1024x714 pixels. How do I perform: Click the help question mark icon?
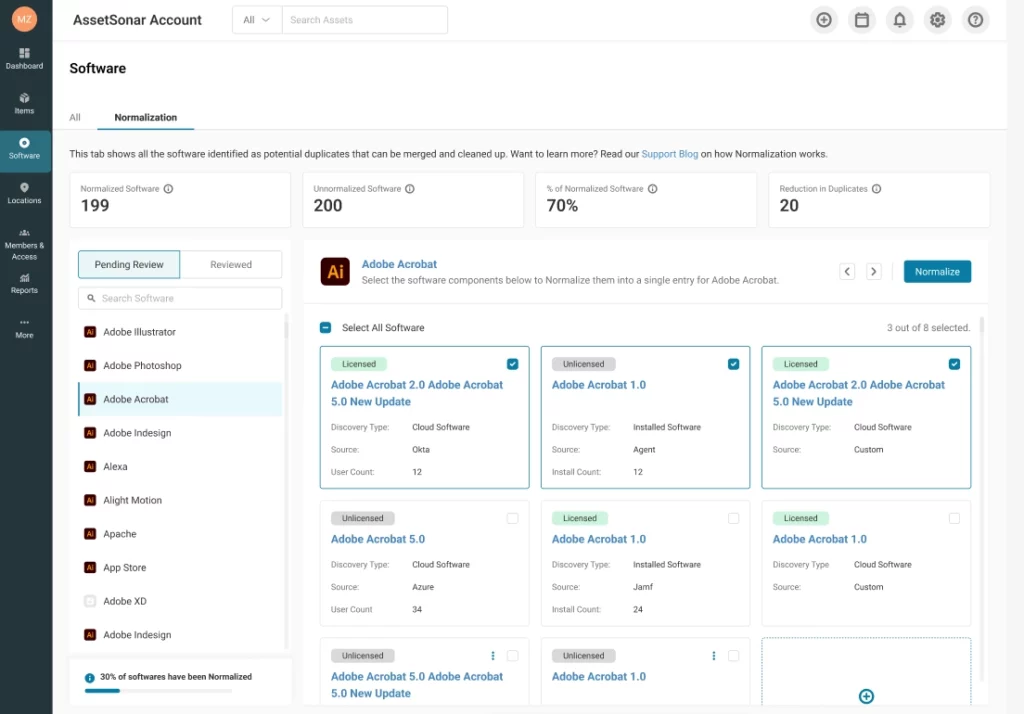point(975,20)
